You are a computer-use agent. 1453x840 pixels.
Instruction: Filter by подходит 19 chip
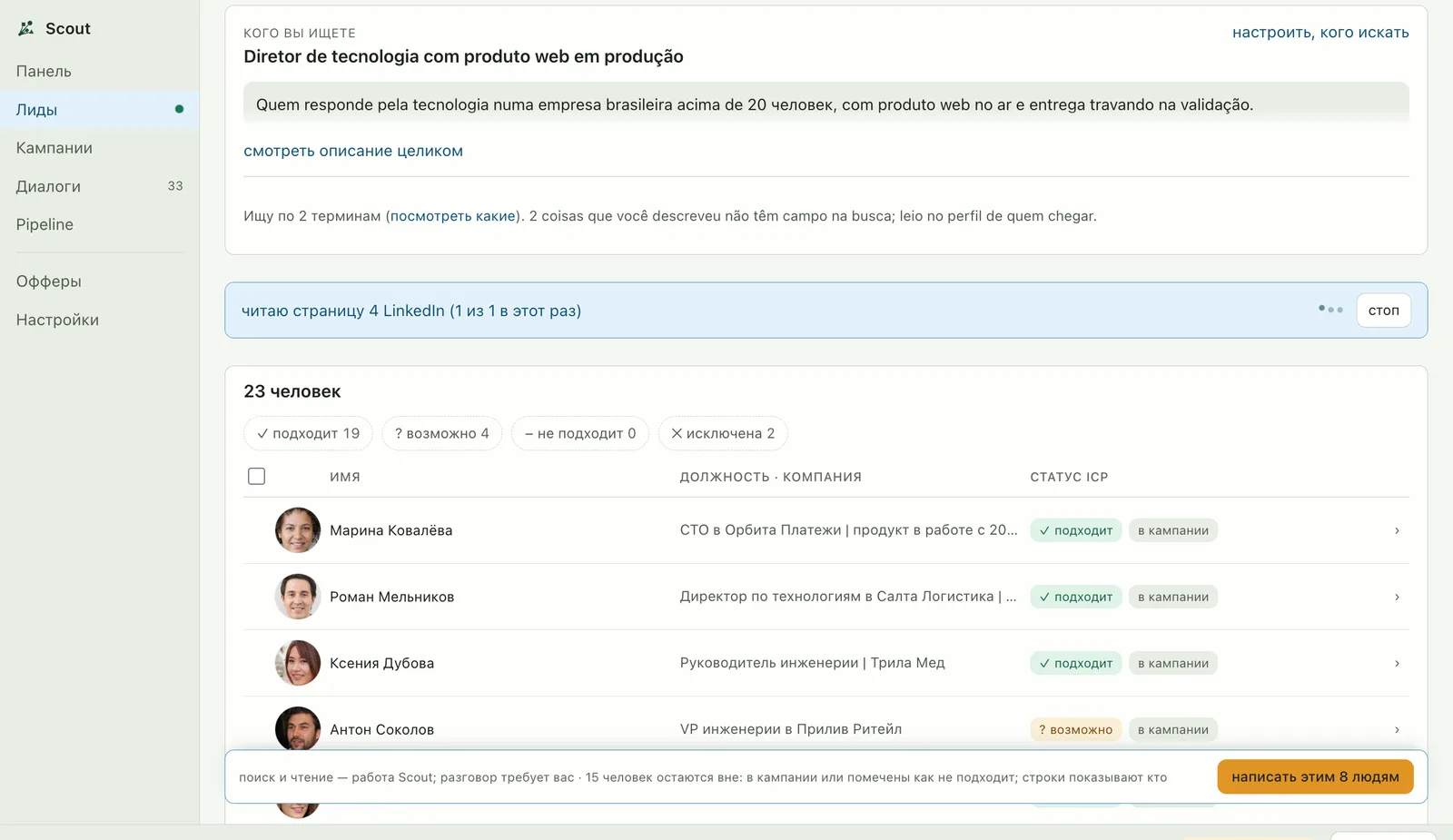click(x=308, y=433)
